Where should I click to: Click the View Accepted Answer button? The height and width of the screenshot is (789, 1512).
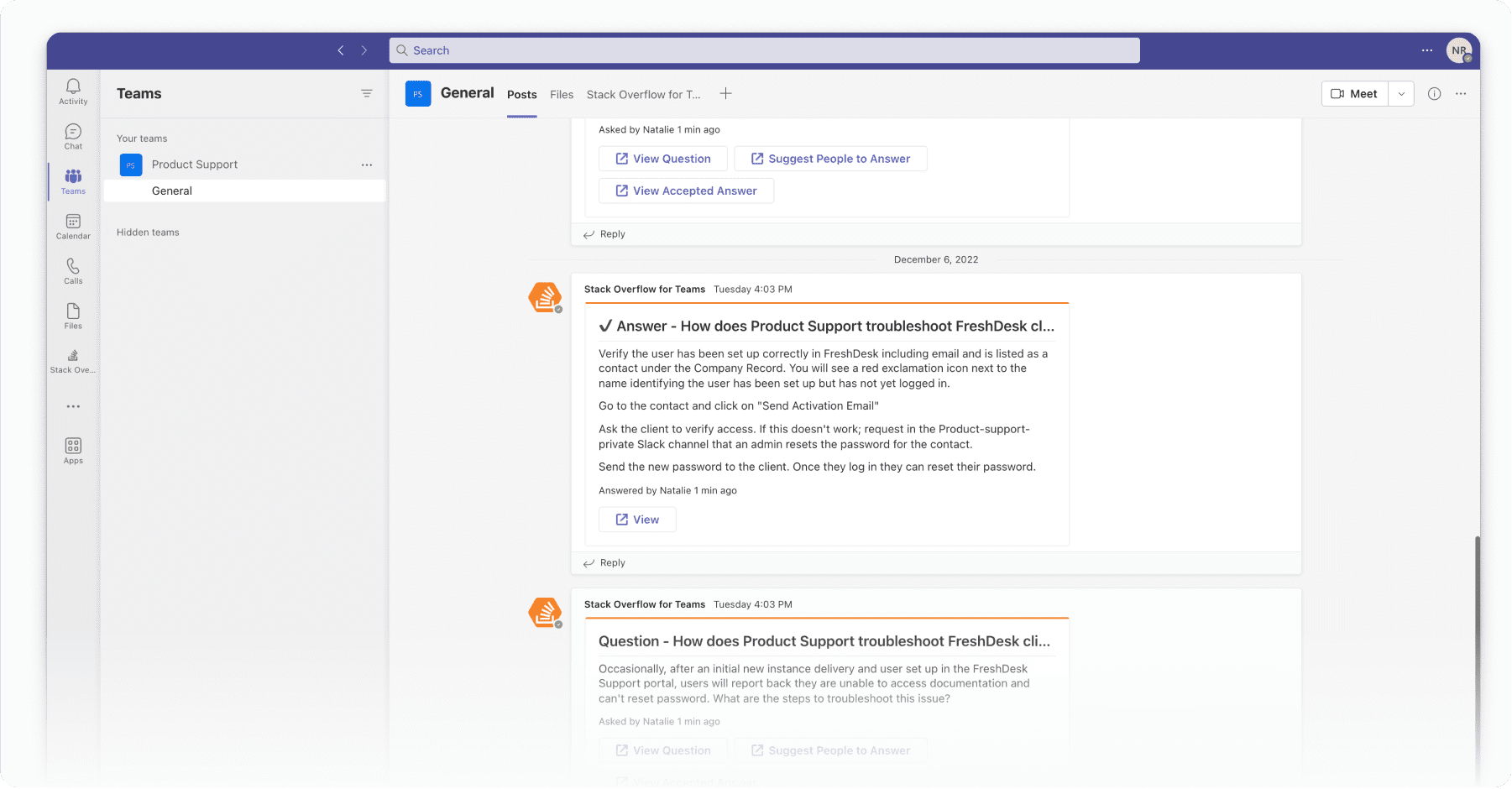click(x=687, y=191)
